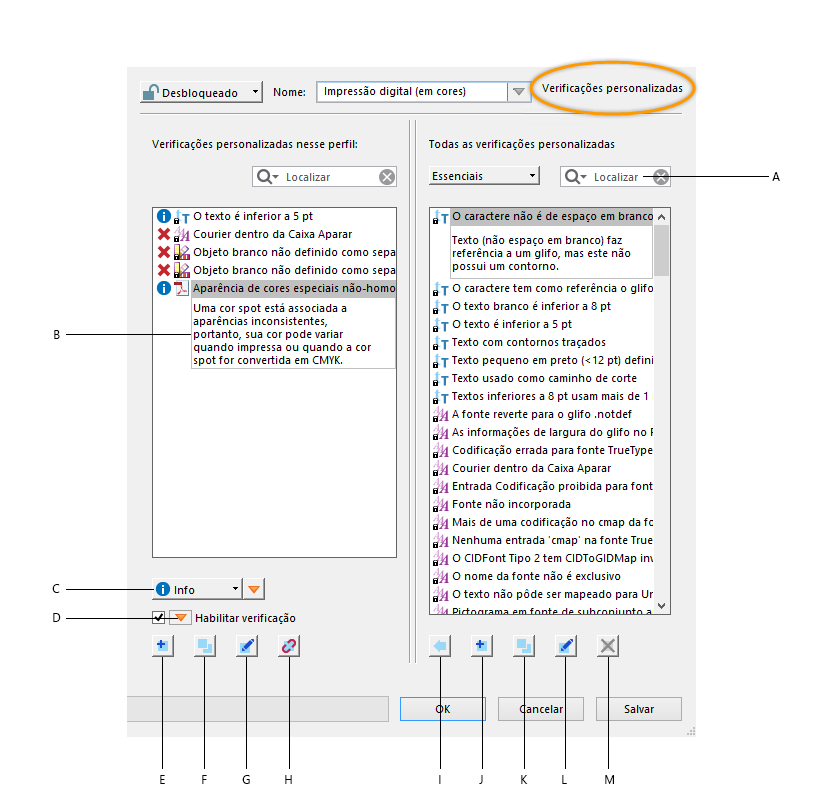Open the left search options (magnifier icon)
Screen dimensions: 831x812
(267, 176)
